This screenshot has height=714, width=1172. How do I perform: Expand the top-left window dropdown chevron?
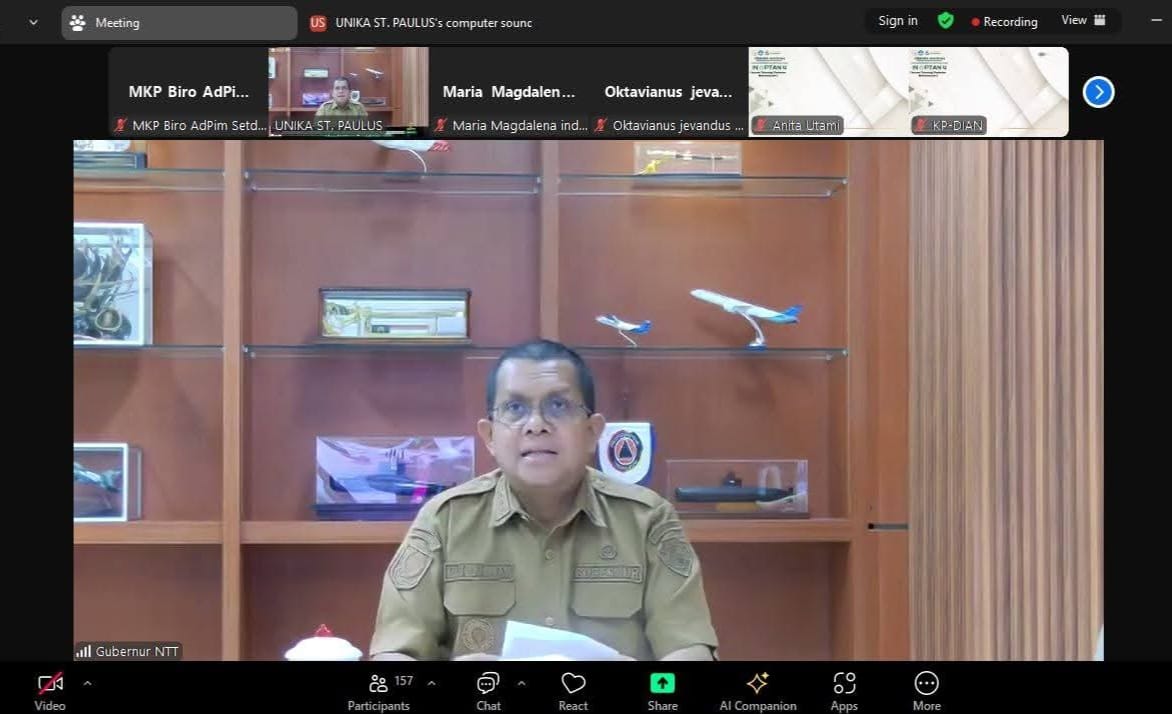pyautogui.click(x=33, y=22)
